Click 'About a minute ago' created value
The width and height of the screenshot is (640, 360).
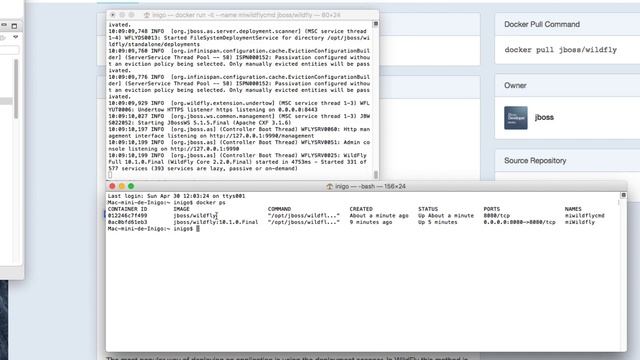(379, 216)
